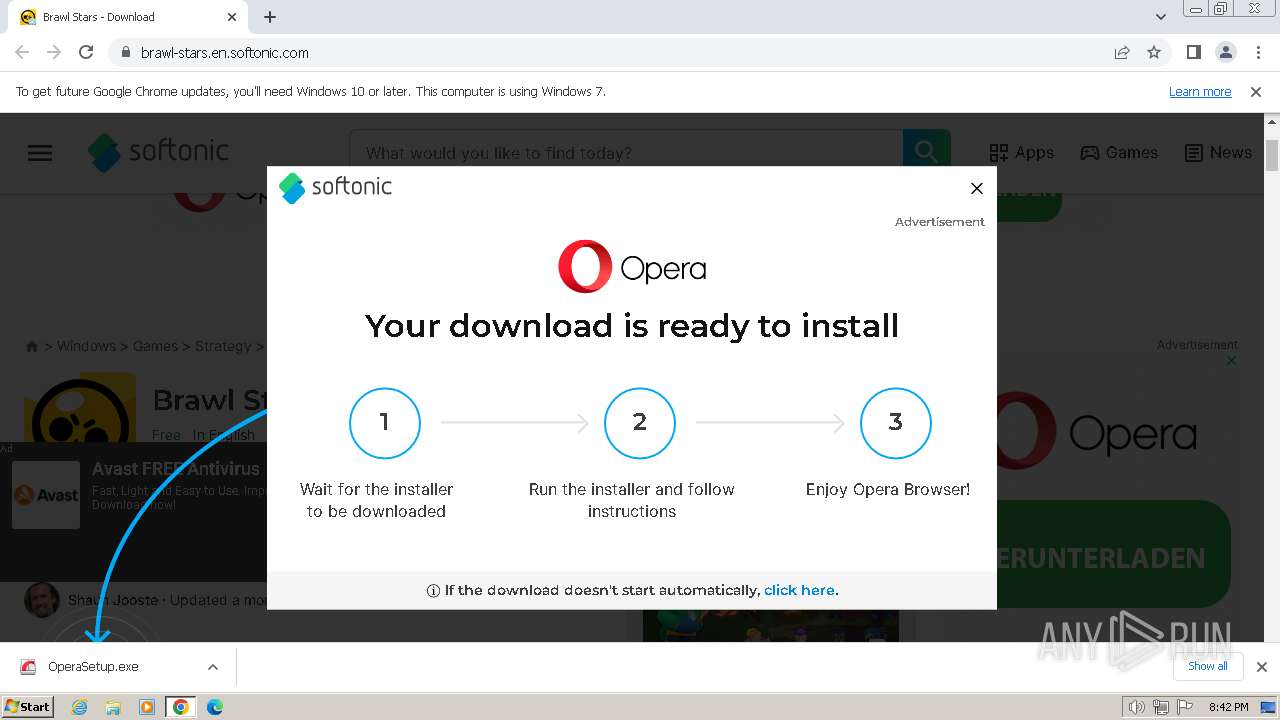
Task: Click the green HERUNTERLADEN button
Action: (x=1113, y=555)
